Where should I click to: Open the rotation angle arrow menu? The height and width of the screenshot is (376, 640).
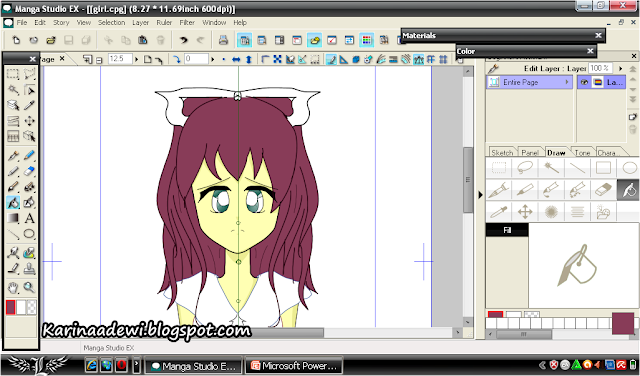(212, 60)
